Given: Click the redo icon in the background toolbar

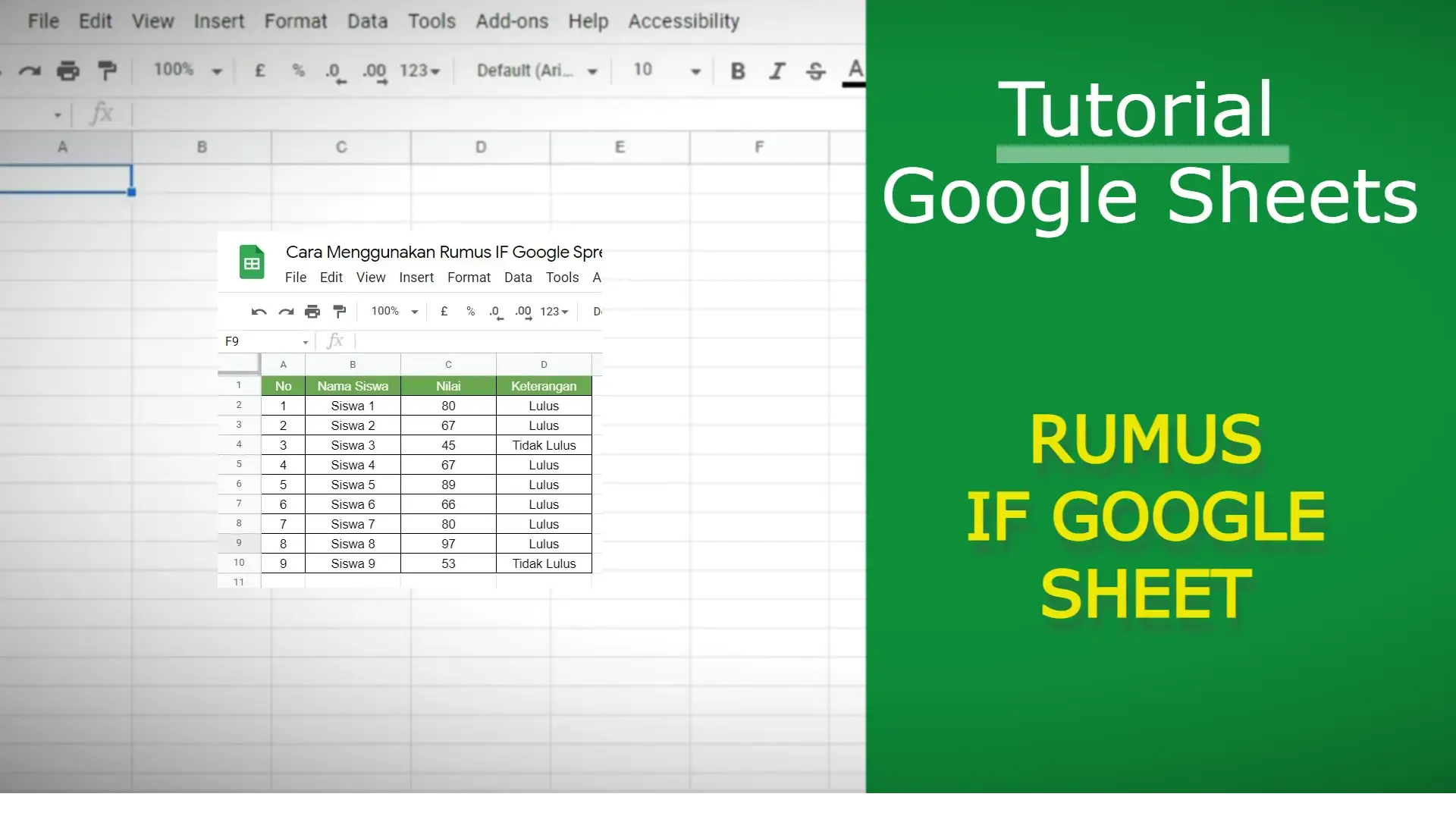Looking at the screenshot, I should click(x=30, y=71).
